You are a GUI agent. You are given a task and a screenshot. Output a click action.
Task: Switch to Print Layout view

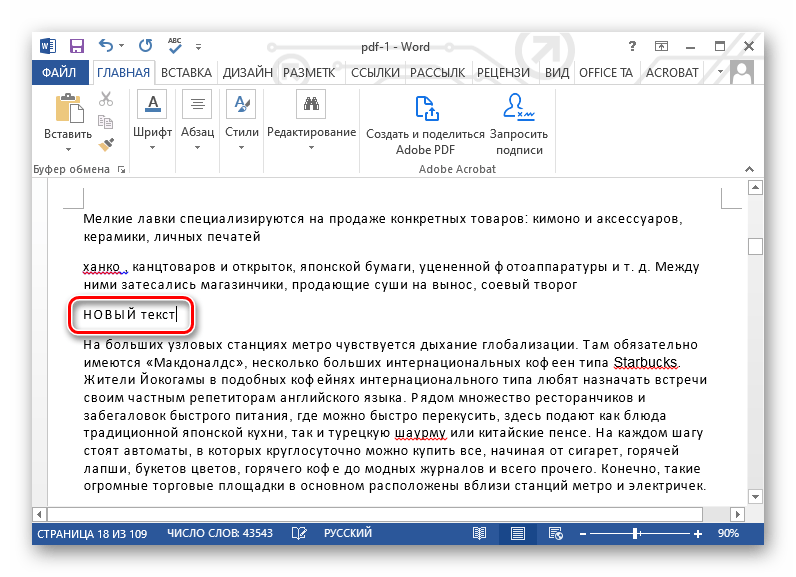[x=520, y=534]
